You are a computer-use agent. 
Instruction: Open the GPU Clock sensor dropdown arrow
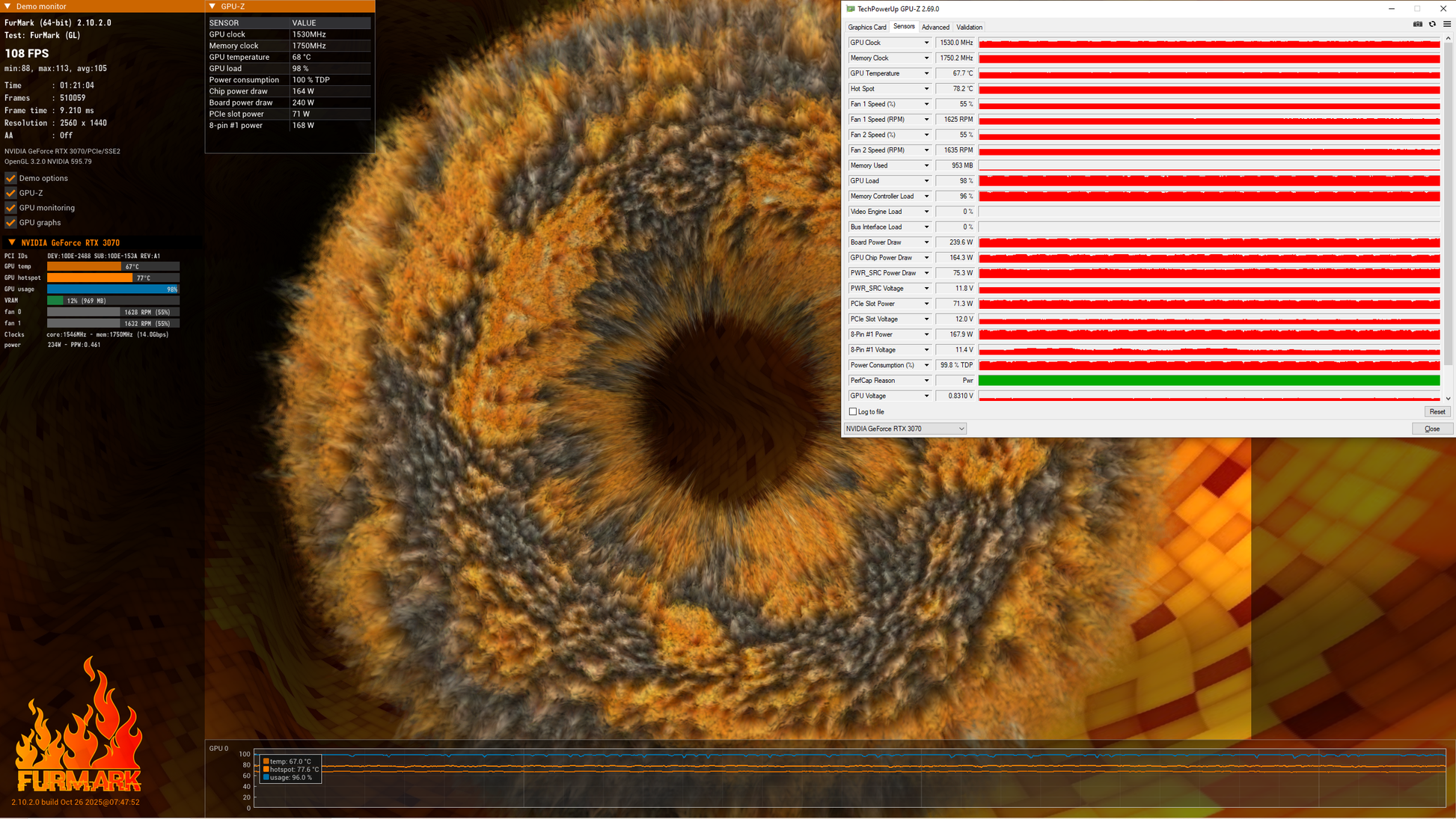tap(926, 43)
